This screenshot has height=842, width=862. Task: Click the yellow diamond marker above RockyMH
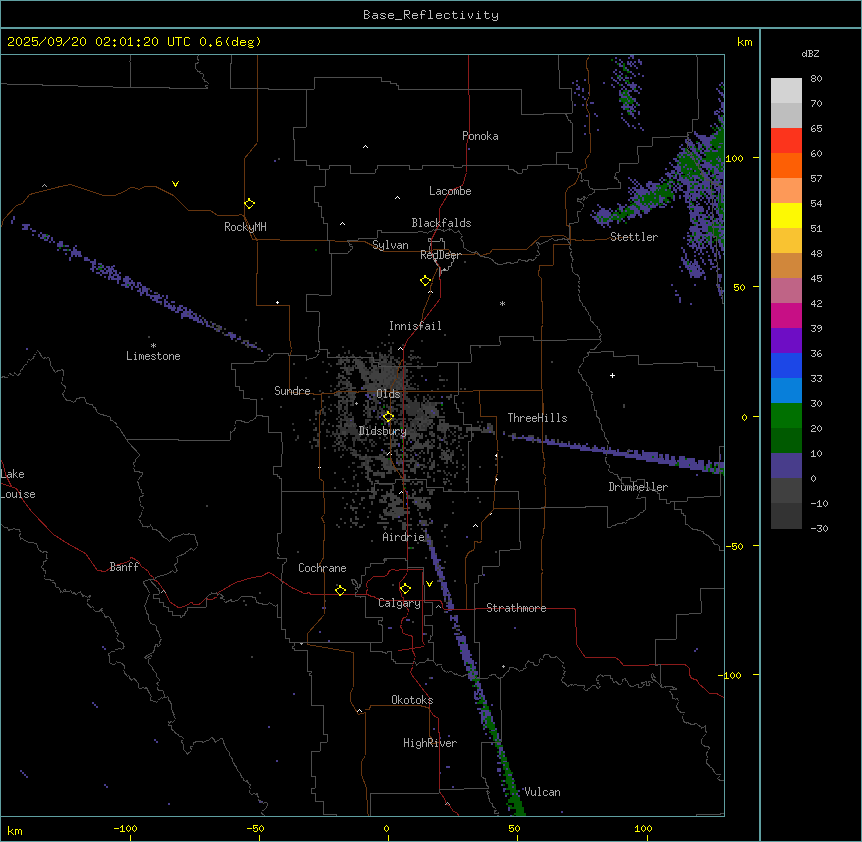point(249,203)
